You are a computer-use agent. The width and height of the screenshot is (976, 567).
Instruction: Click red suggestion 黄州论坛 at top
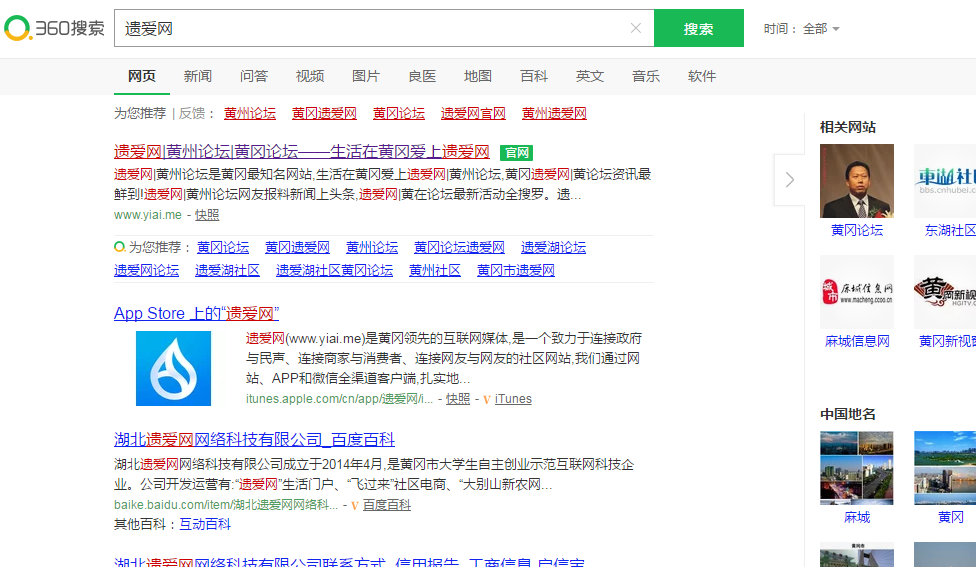pos(250,113)
